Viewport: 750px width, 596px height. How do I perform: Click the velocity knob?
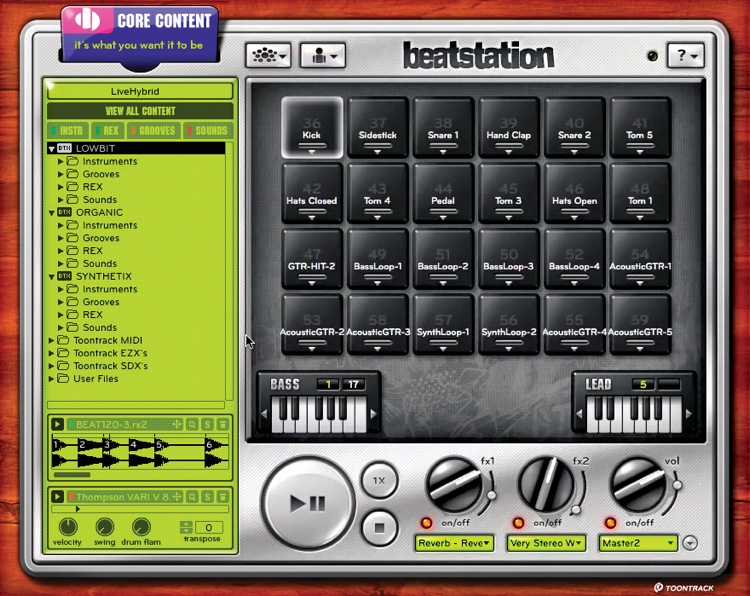pyautogui.click(x=68, y=527)
